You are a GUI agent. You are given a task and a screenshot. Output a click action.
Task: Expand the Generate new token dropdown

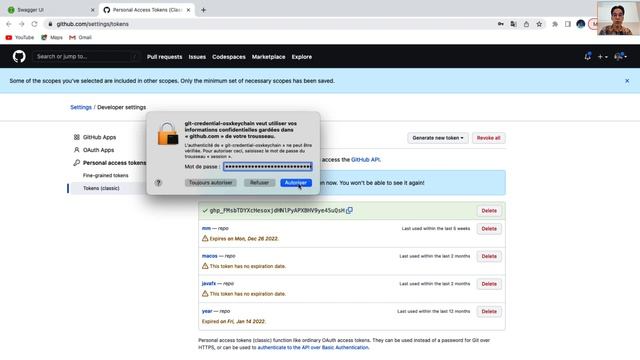[438, 138]
